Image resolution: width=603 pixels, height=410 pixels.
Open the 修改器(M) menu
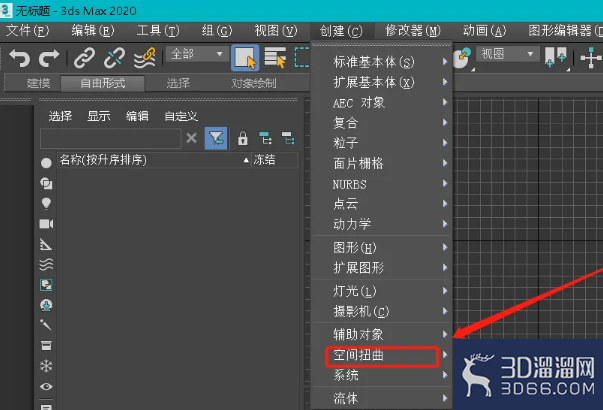(x=413, y=30)
